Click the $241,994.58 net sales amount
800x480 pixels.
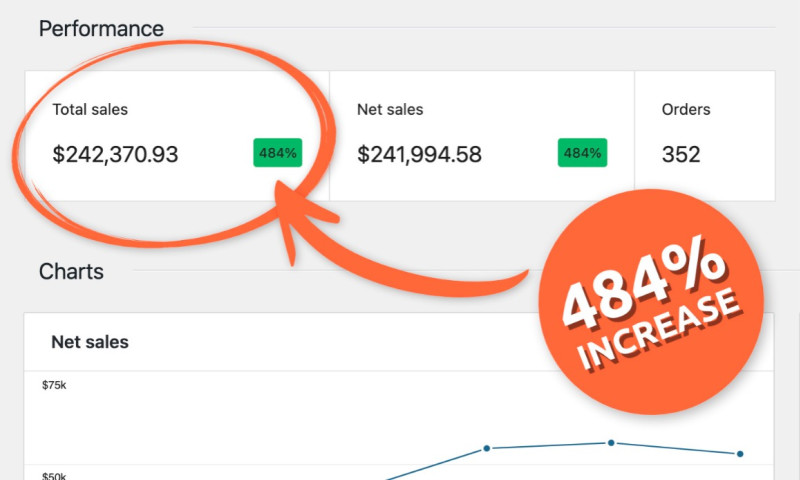(419, 155)
